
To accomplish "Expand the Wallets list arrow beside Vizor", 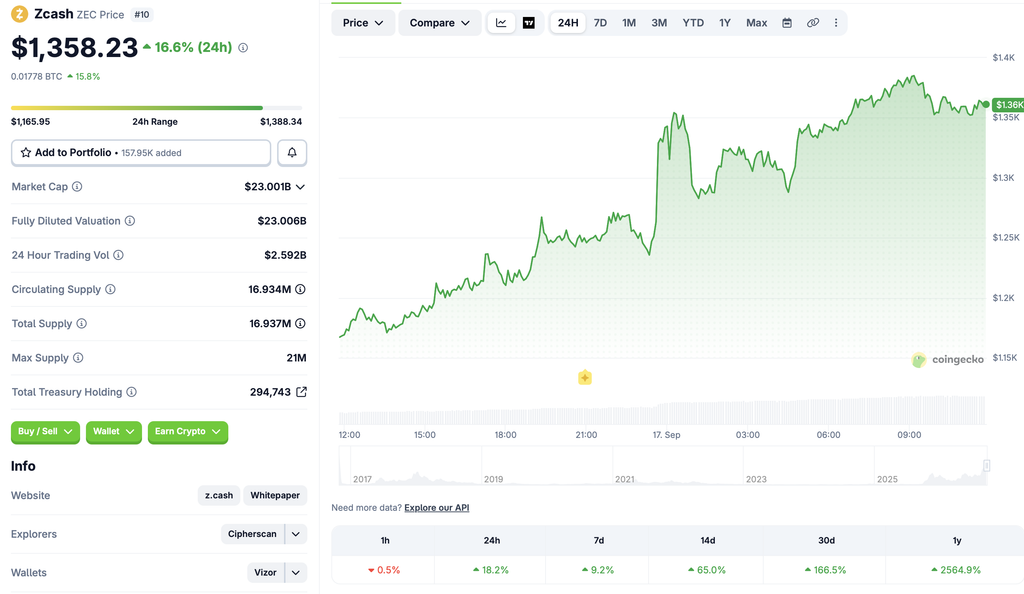I will click(296, 572).
